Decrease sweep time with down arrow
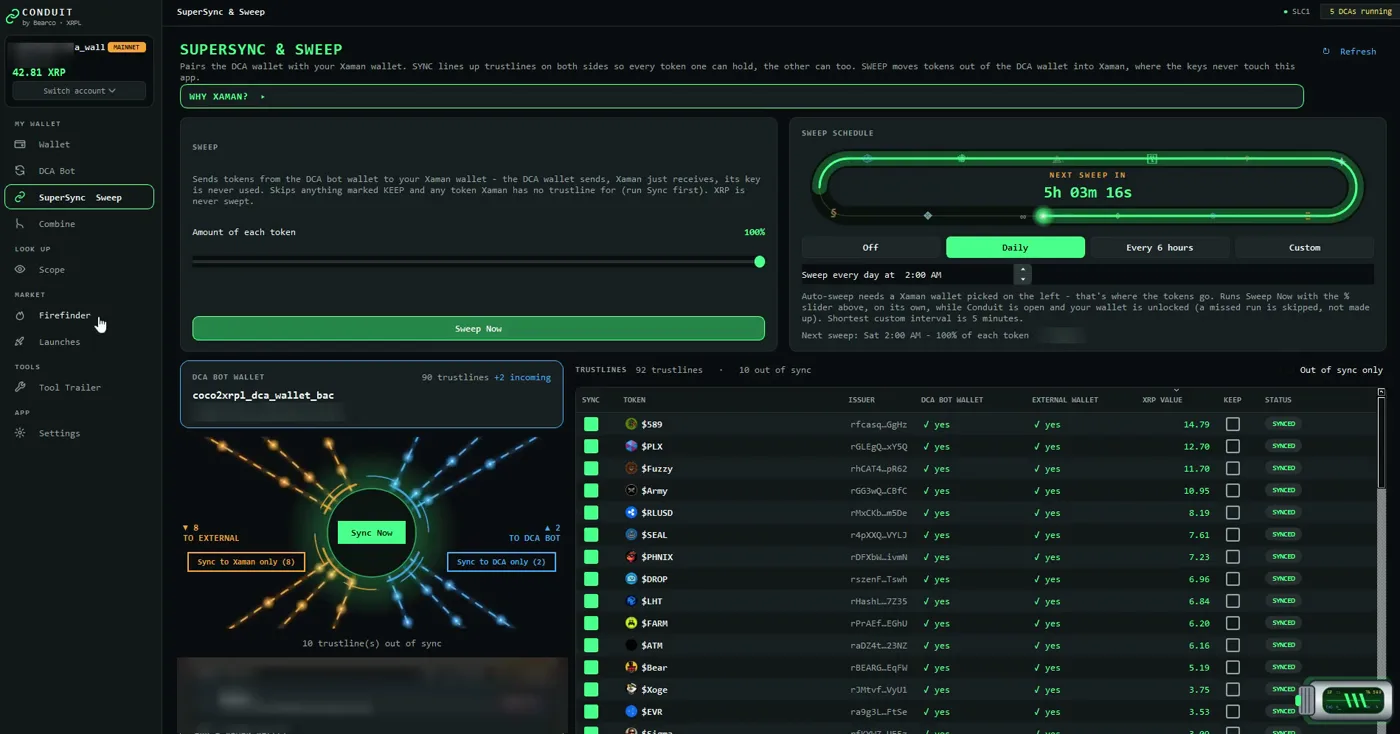The image size is (1400, 734). tap(1022, 279)
